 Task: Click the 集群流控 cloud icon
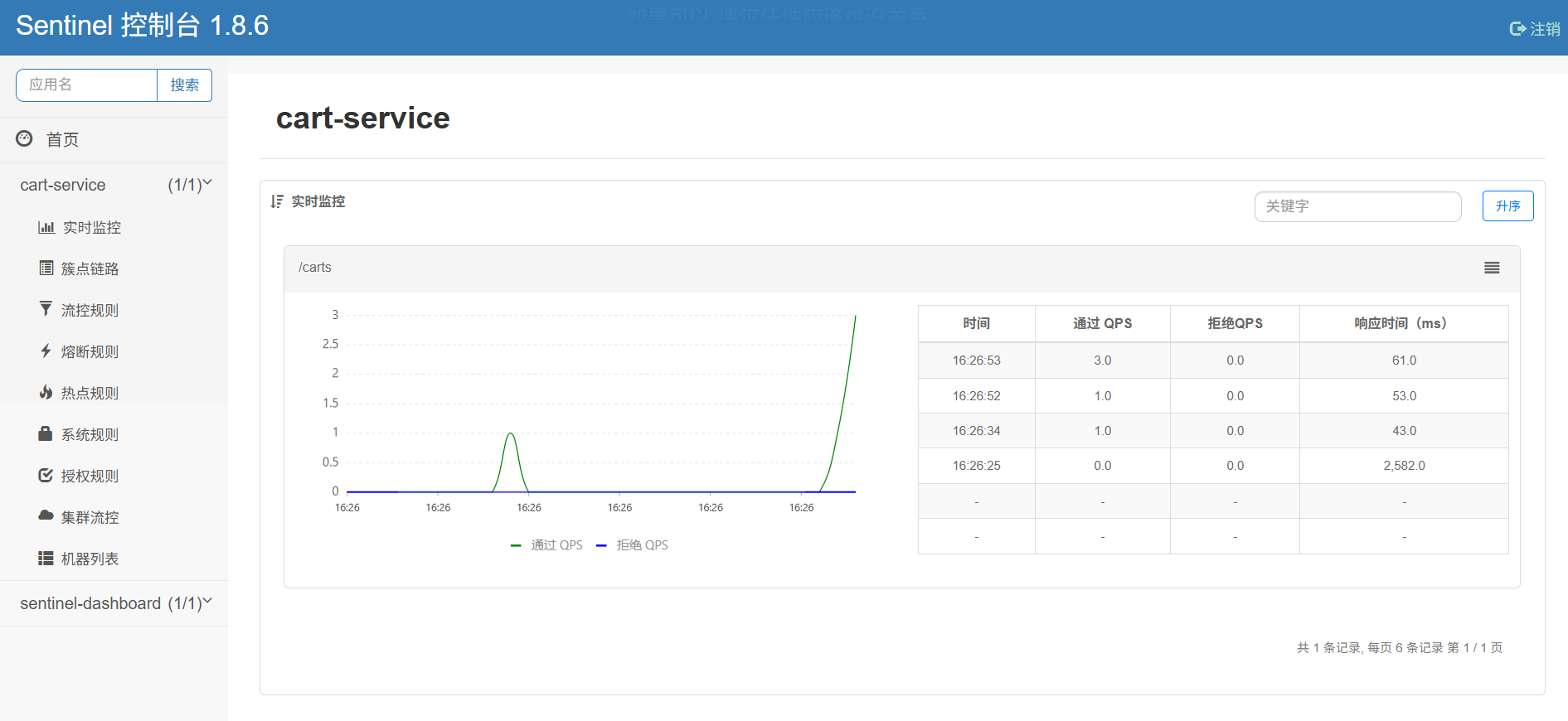click(46, 515)
